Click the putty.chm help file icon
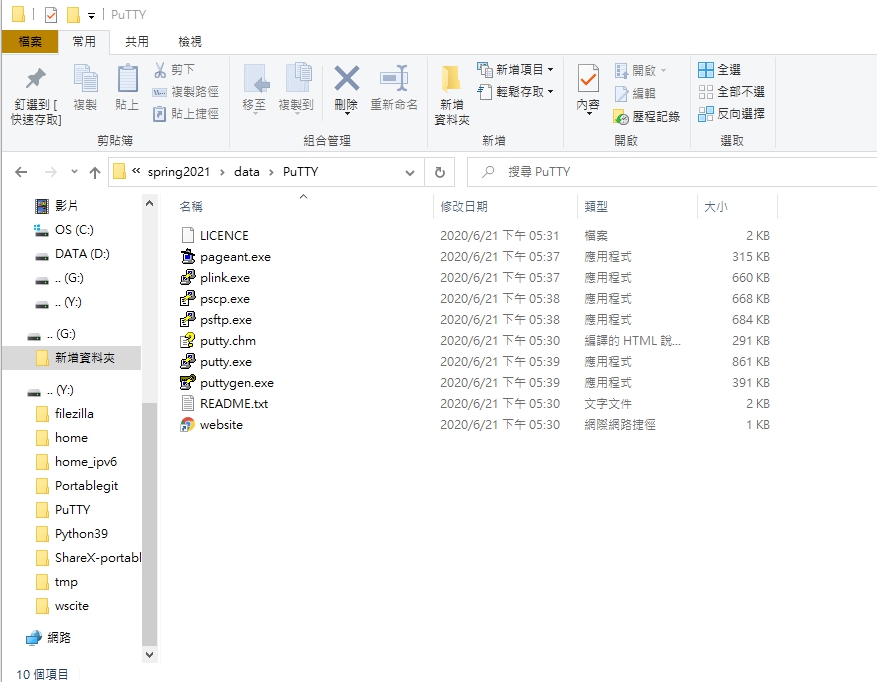This screenshot has height=682, width=877. tap(187, 341)
